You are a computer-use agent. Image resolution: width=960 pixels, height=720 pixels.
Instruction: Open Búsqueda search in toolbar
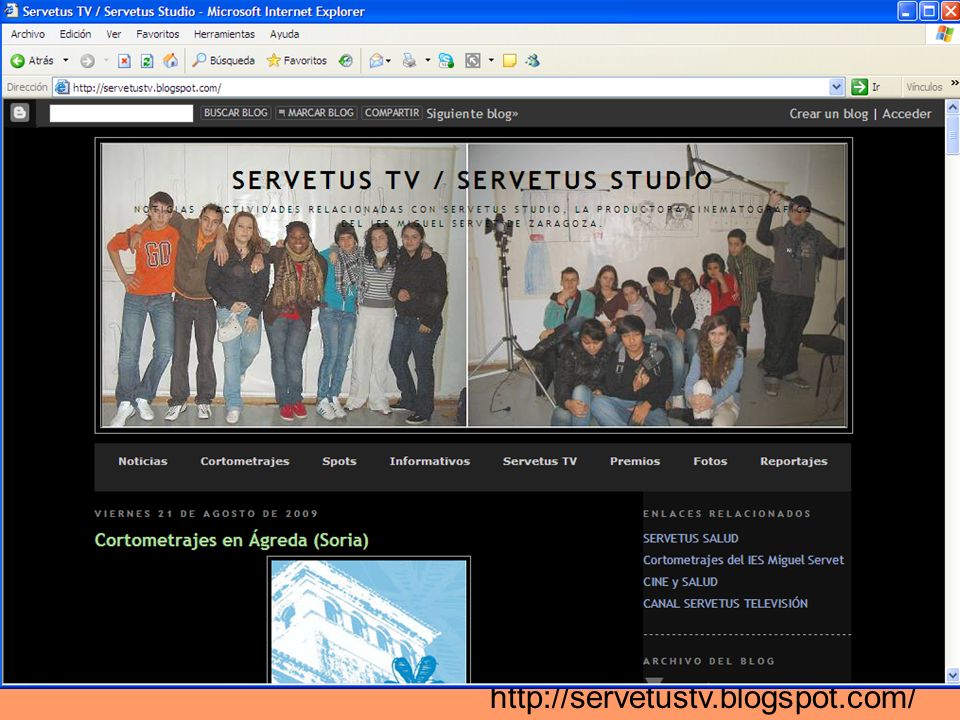223,61
